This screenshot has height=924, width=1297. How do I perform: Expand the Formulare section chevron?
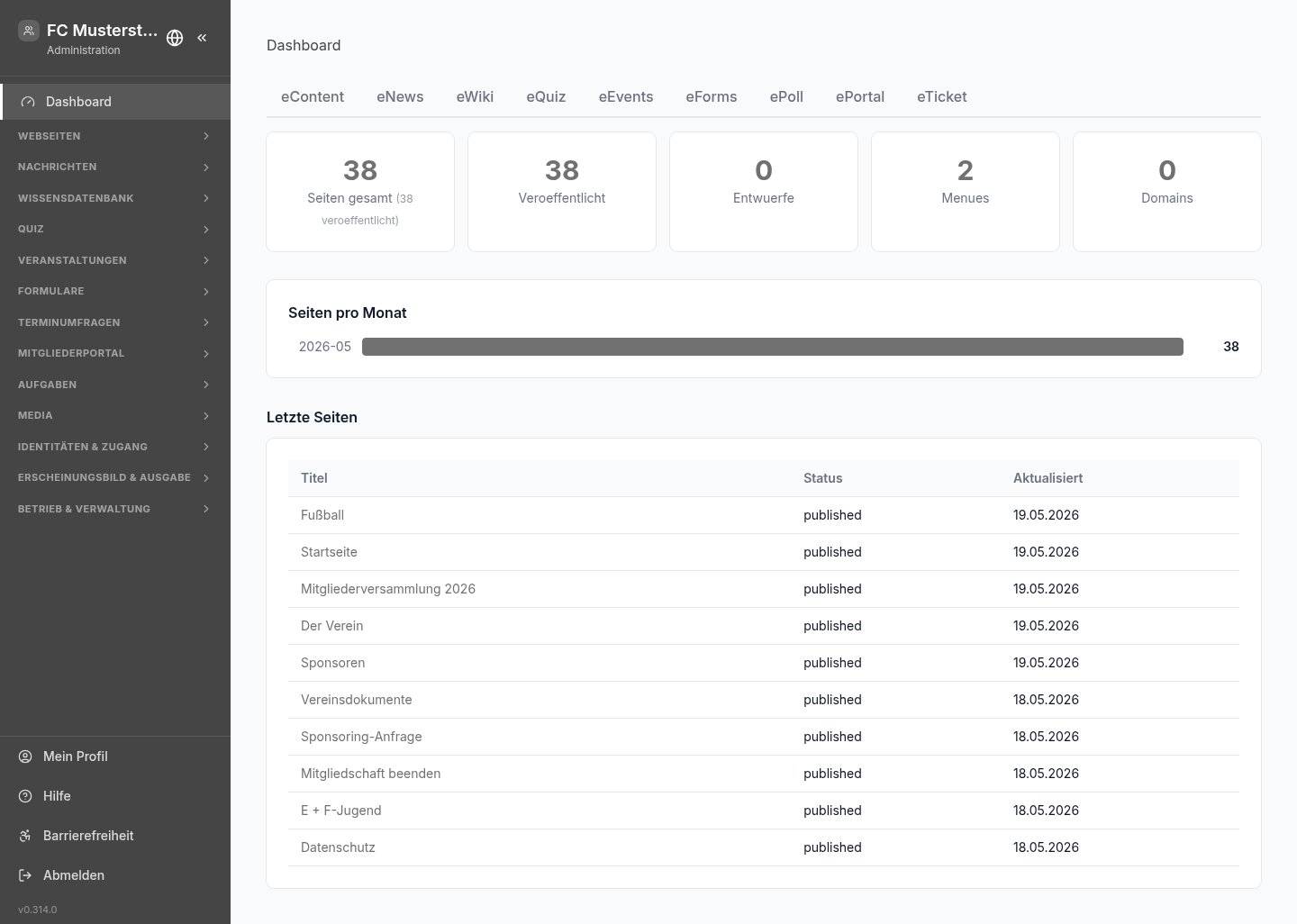pyautogui.click(x=206, y=292)
